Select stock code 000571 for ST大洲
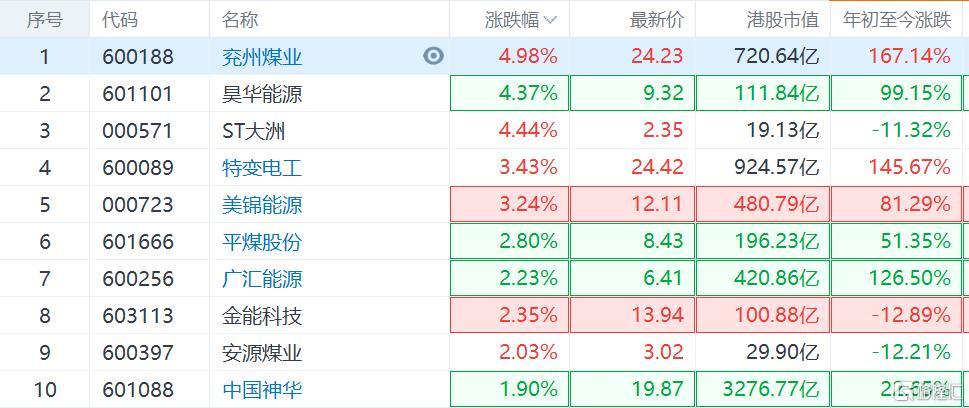969x408 pixels. pos(138,131)
